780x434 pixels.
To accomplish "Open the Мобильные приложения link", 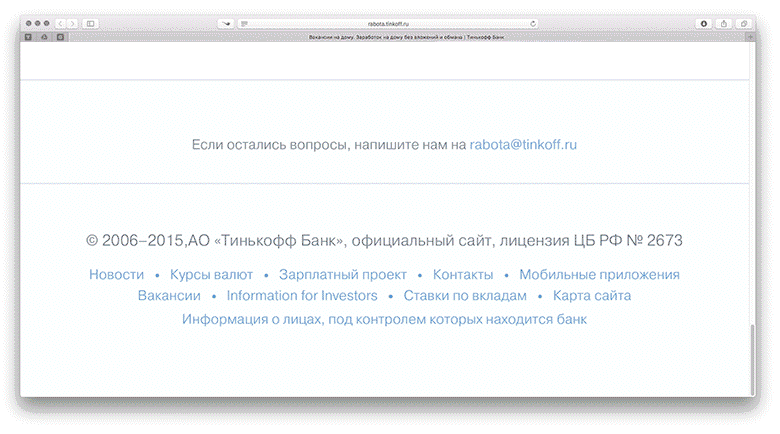I will [599, 274].
